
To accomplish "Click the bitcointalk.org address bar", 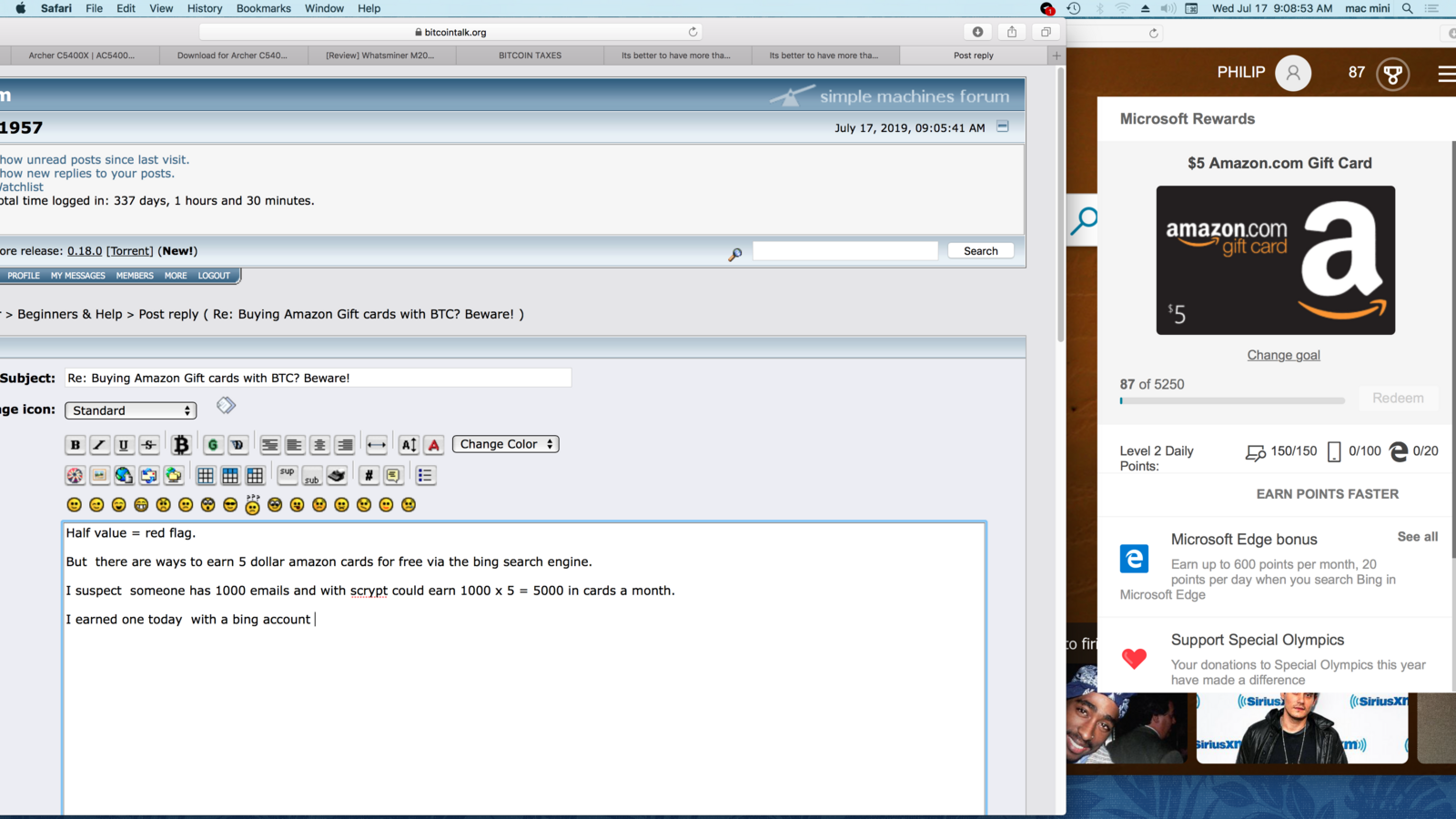I will pos(452,32).
